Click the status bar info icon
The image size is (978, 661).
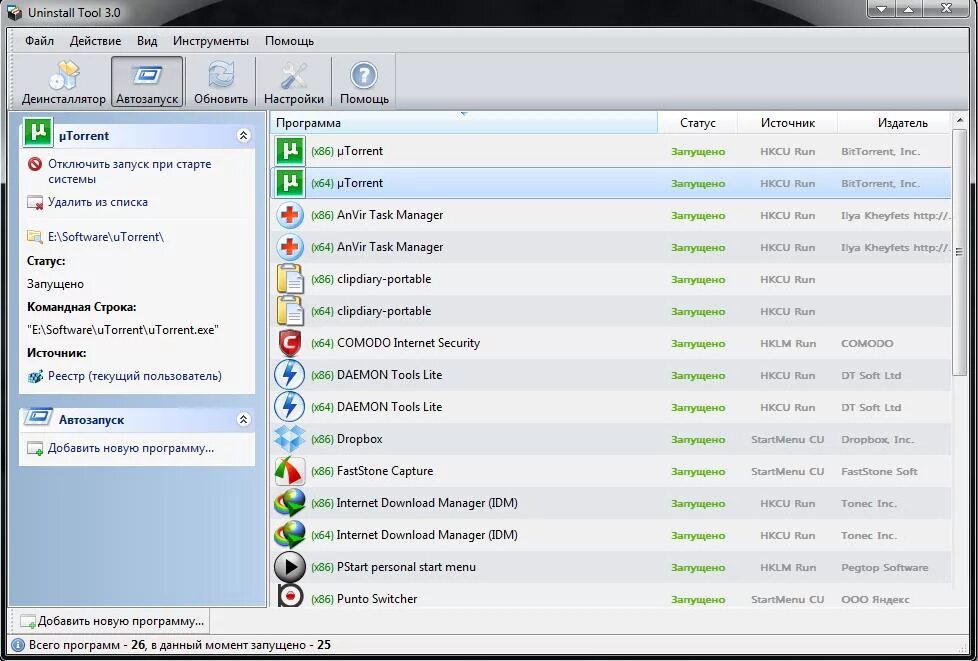coord(18,645)
